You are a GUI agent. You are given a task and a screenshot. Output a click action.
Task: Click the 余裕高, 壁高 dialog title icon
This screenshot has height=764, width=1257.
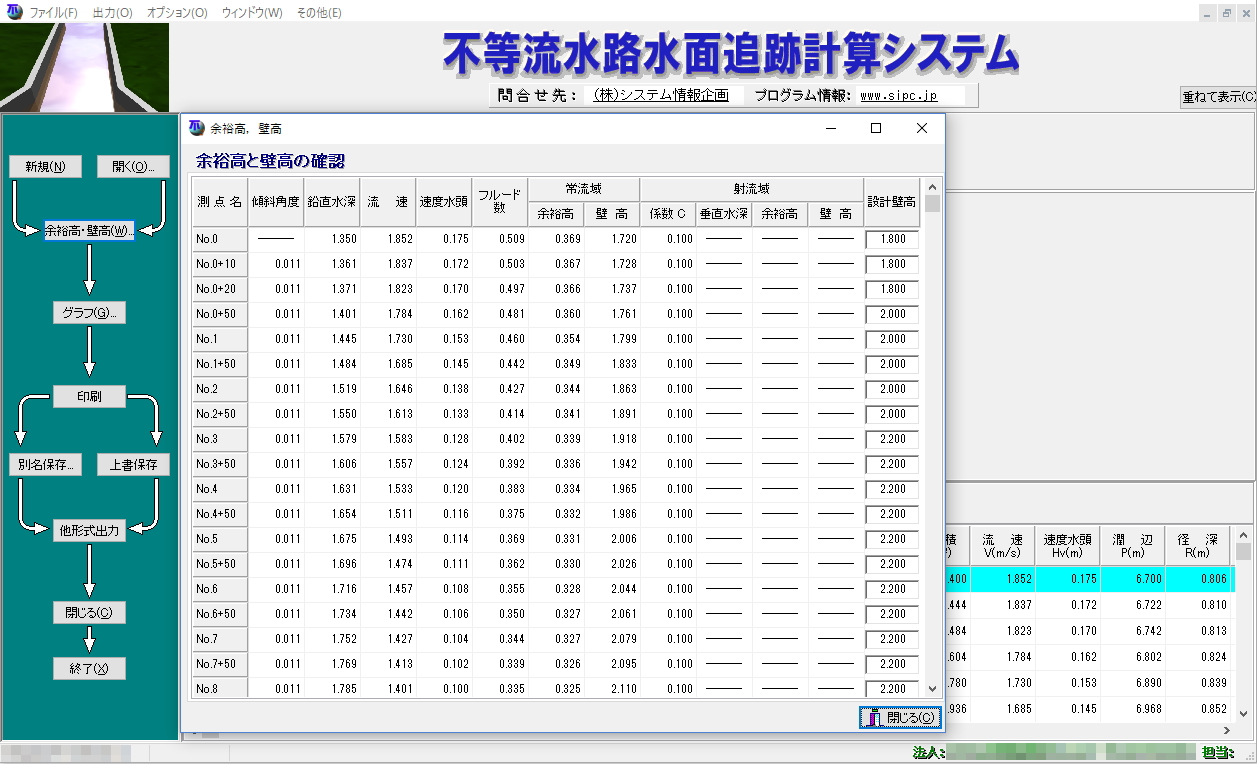(196, 128)
